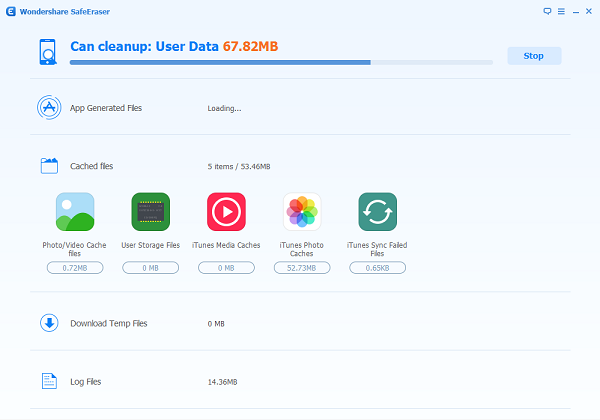Click the Wondershare SafeEraser logo
Screen dimensions: 600x420
pyautogui.click(x=11, y=11)
